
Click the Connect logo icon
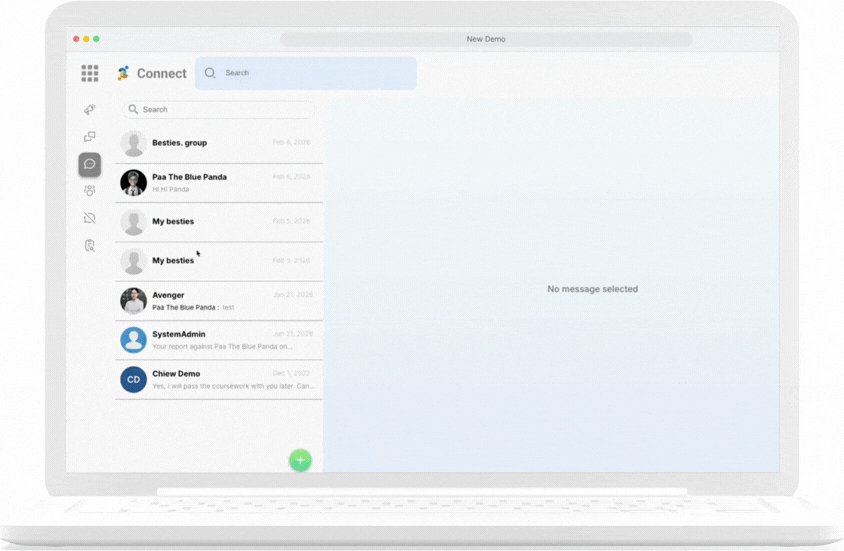[123, 73]
